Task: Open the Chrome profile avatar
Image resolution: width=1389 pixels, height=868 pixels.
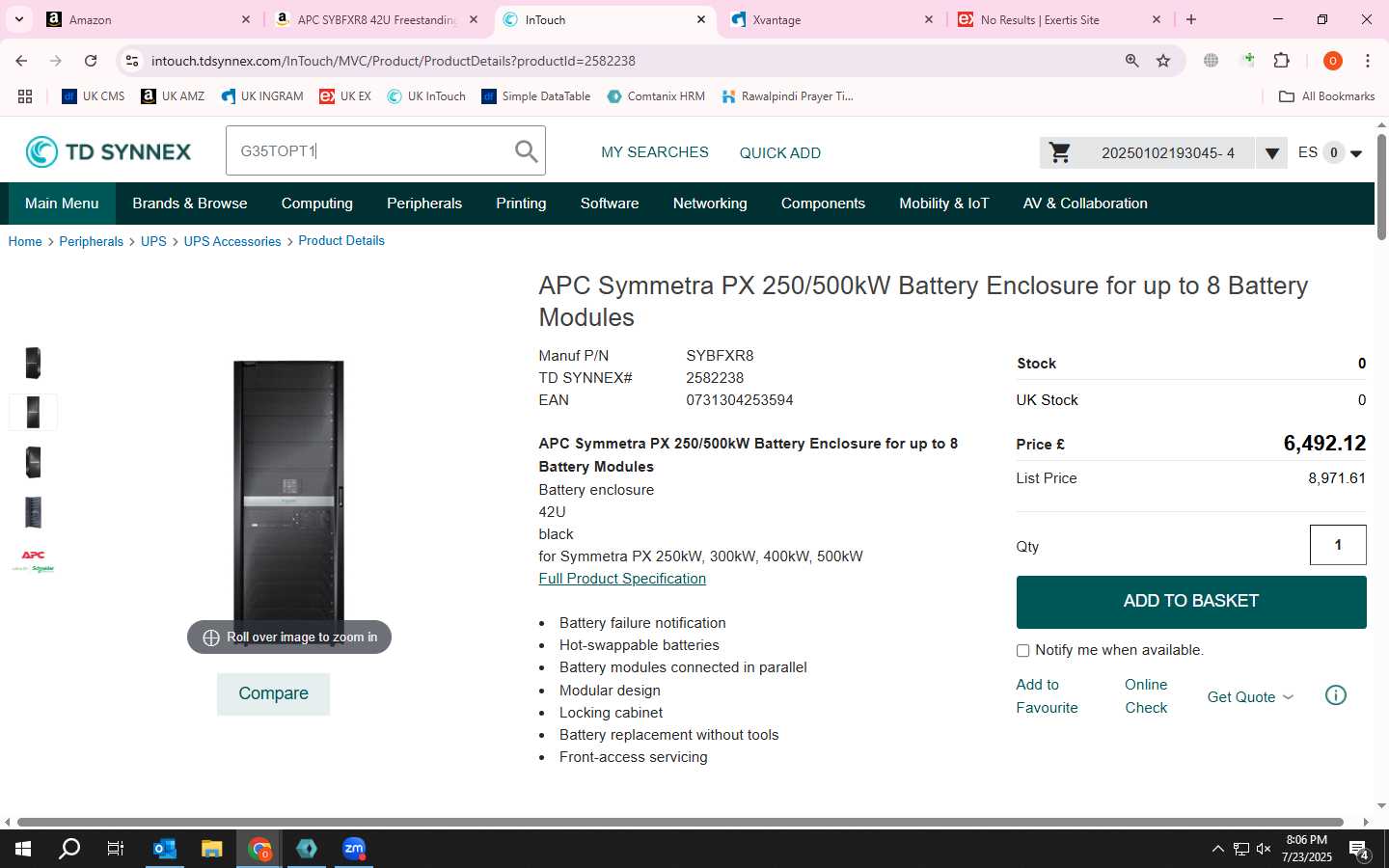Action: 1333,61
